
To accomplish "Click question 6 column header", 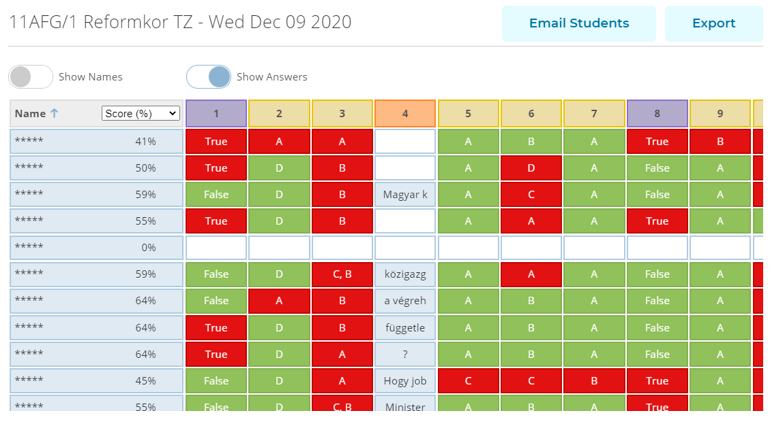I will coord(531,114).
